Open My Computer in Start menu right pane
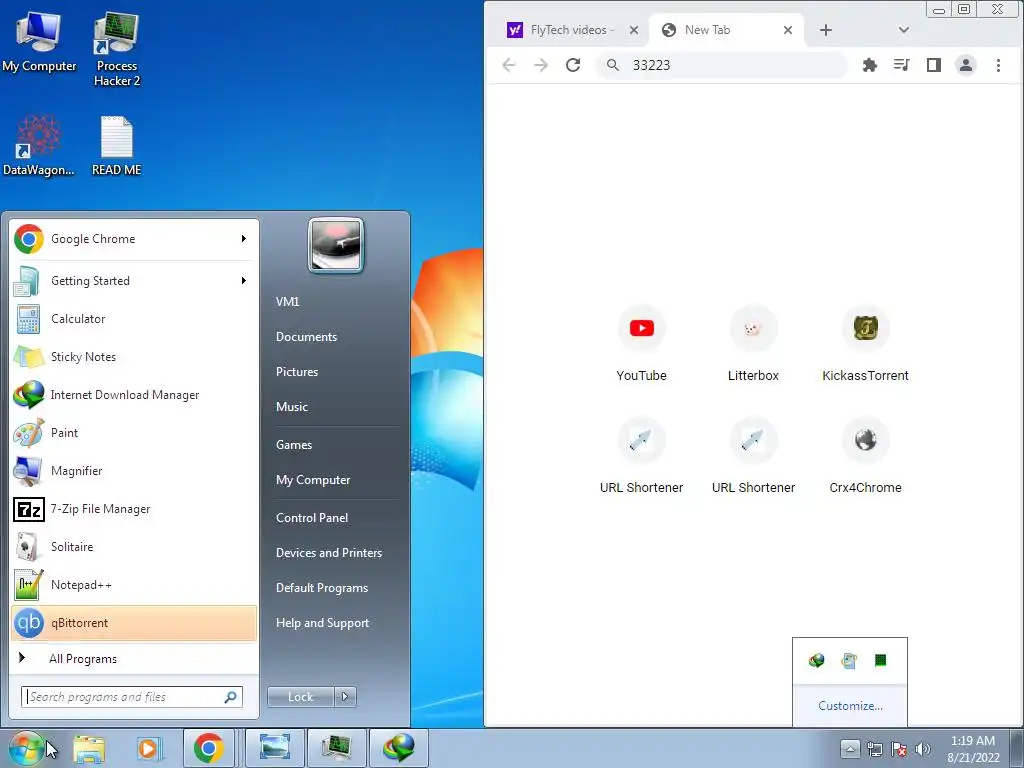Screen dimensions: 1024x768 313,480
